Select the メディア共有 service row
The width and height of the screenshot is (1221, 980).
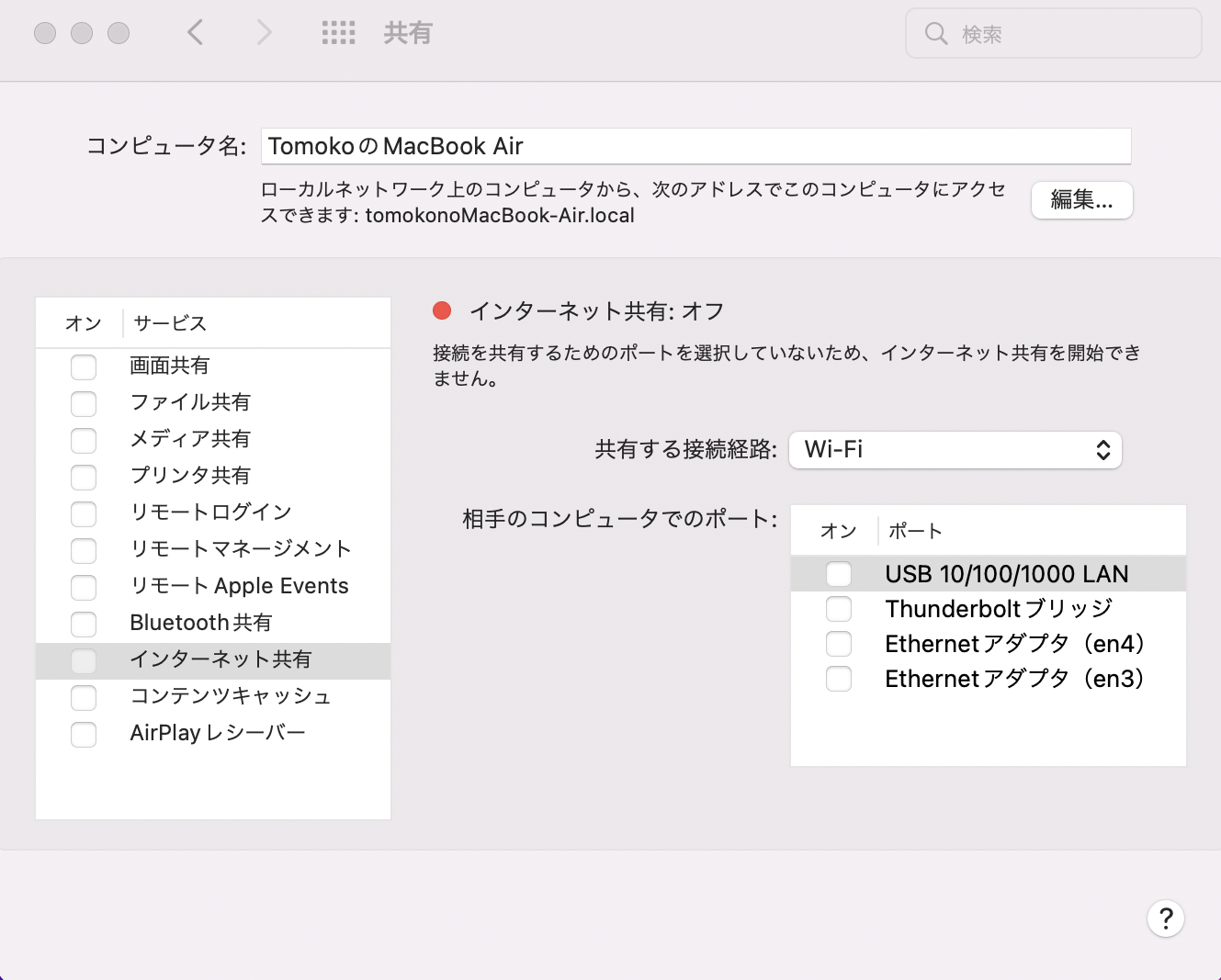[190, 439]
